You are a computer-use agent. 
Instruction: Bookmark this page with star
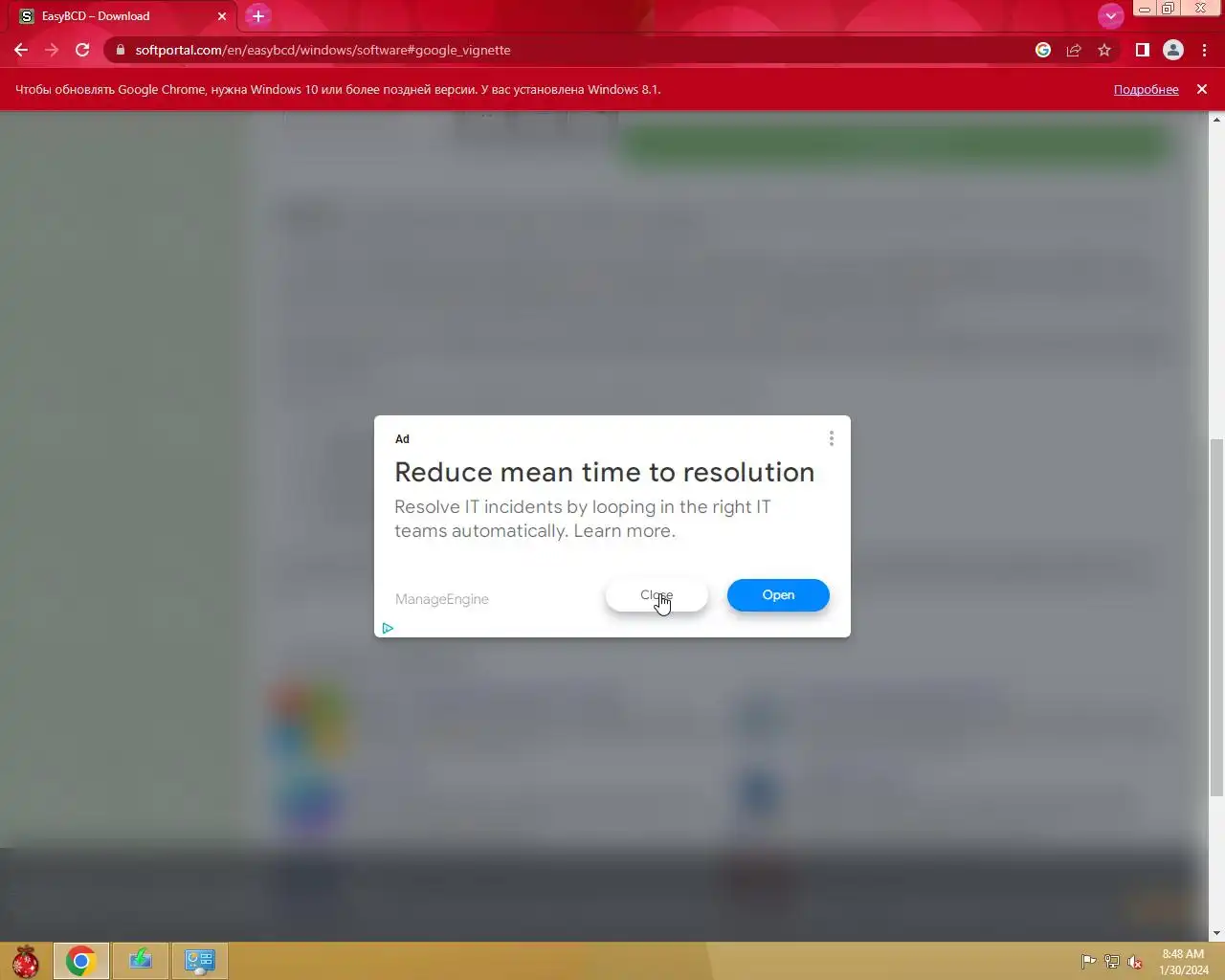pos(1104,50)
